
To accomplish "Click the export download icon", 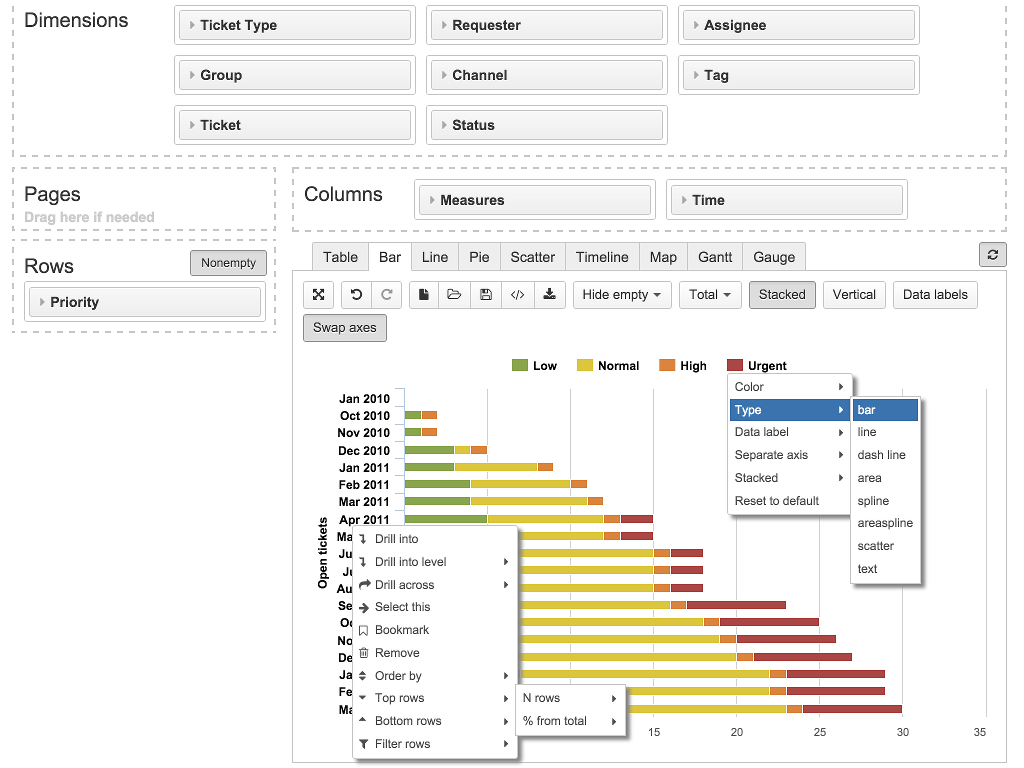I will tap(549, 295).
